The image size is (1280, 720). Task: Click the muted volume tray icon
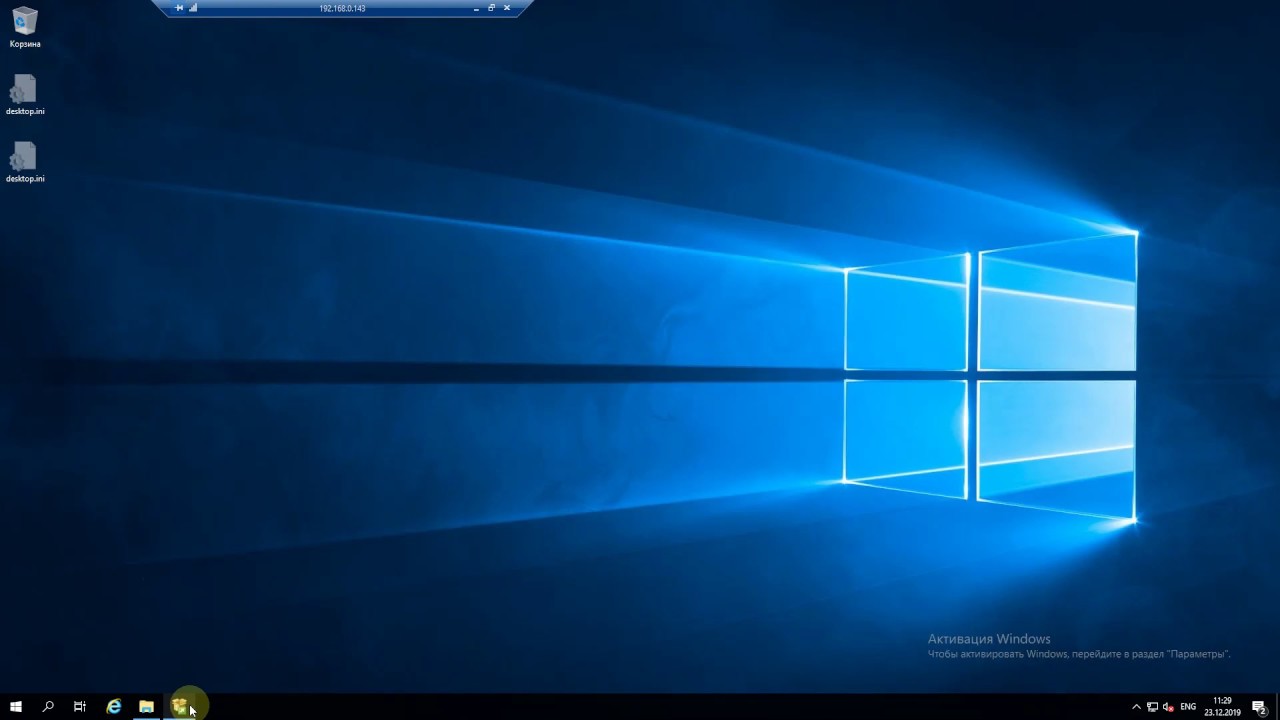(1168, 707)
